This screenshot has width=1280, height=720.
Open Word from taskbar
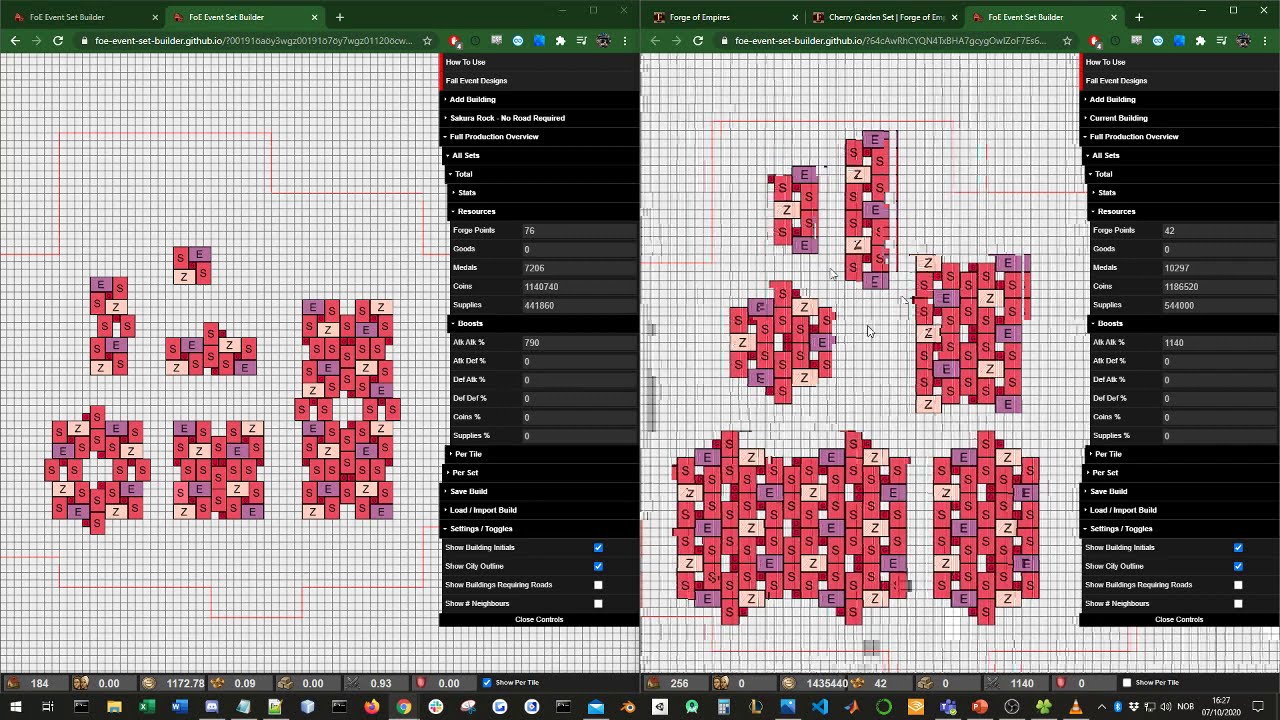[178, 707]
